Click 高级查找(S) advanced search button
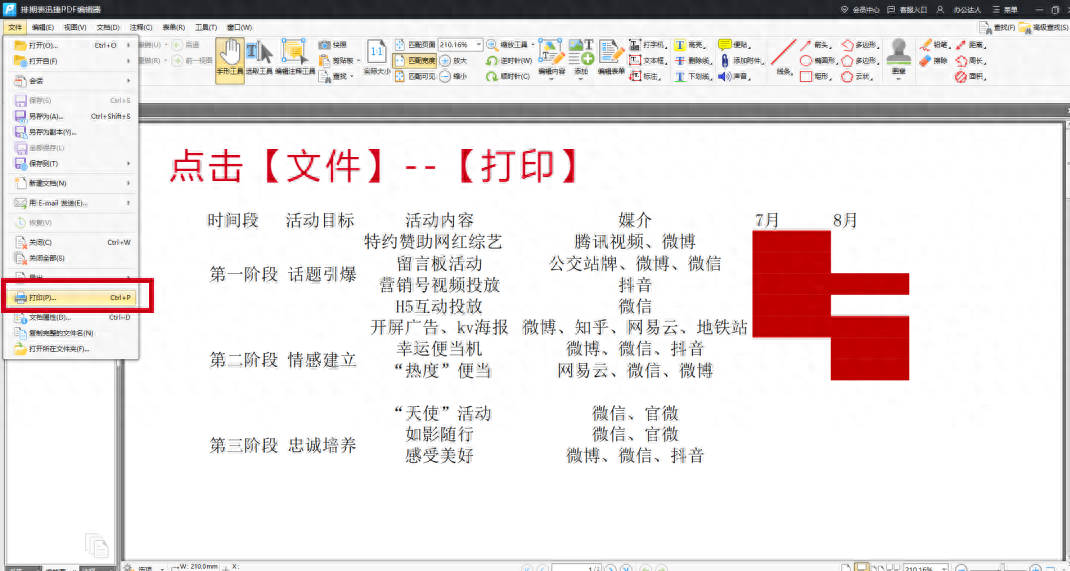Screen dimensions: 1070x571 coord(1043,27)
